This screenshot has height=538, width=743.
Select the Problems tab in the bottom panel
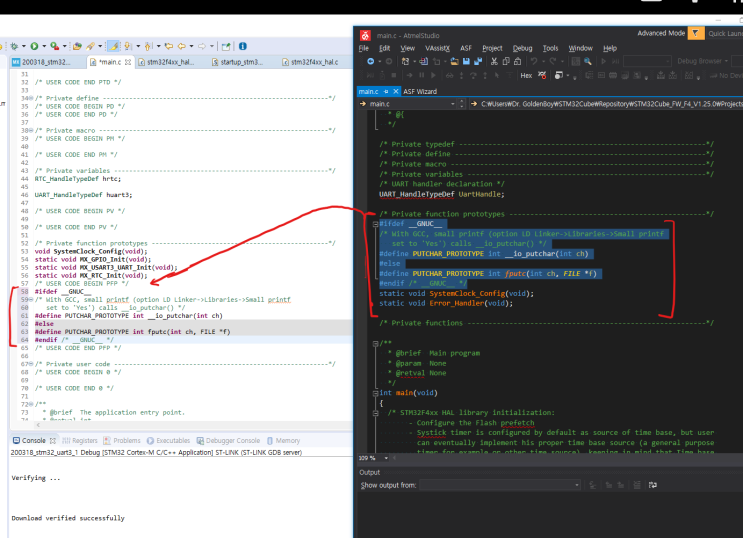[122, 440]
